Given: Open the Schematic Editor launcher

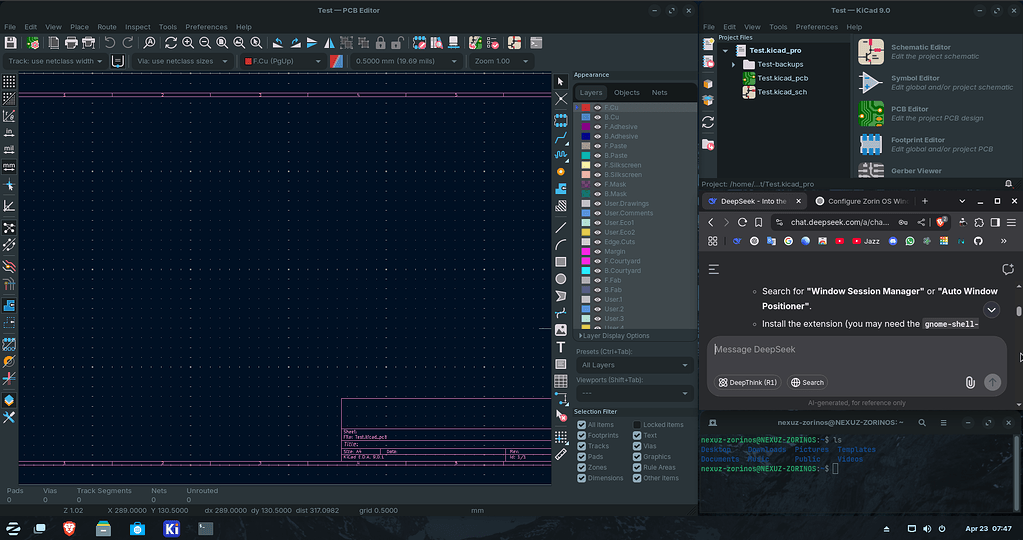Looking at the screenshot, I should [872, 52].
